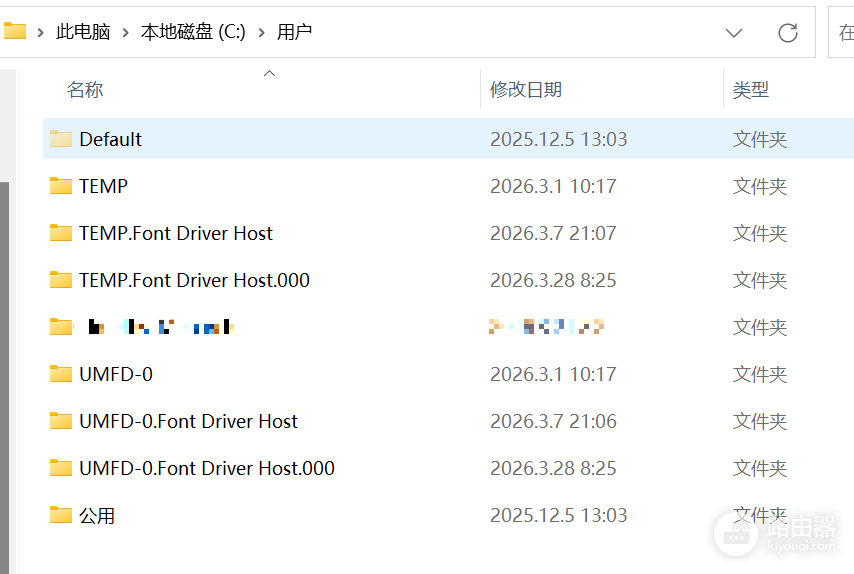The image size is (854, 574).
Task: Click the folder icon in the address bar
Action: click(14, 32)
